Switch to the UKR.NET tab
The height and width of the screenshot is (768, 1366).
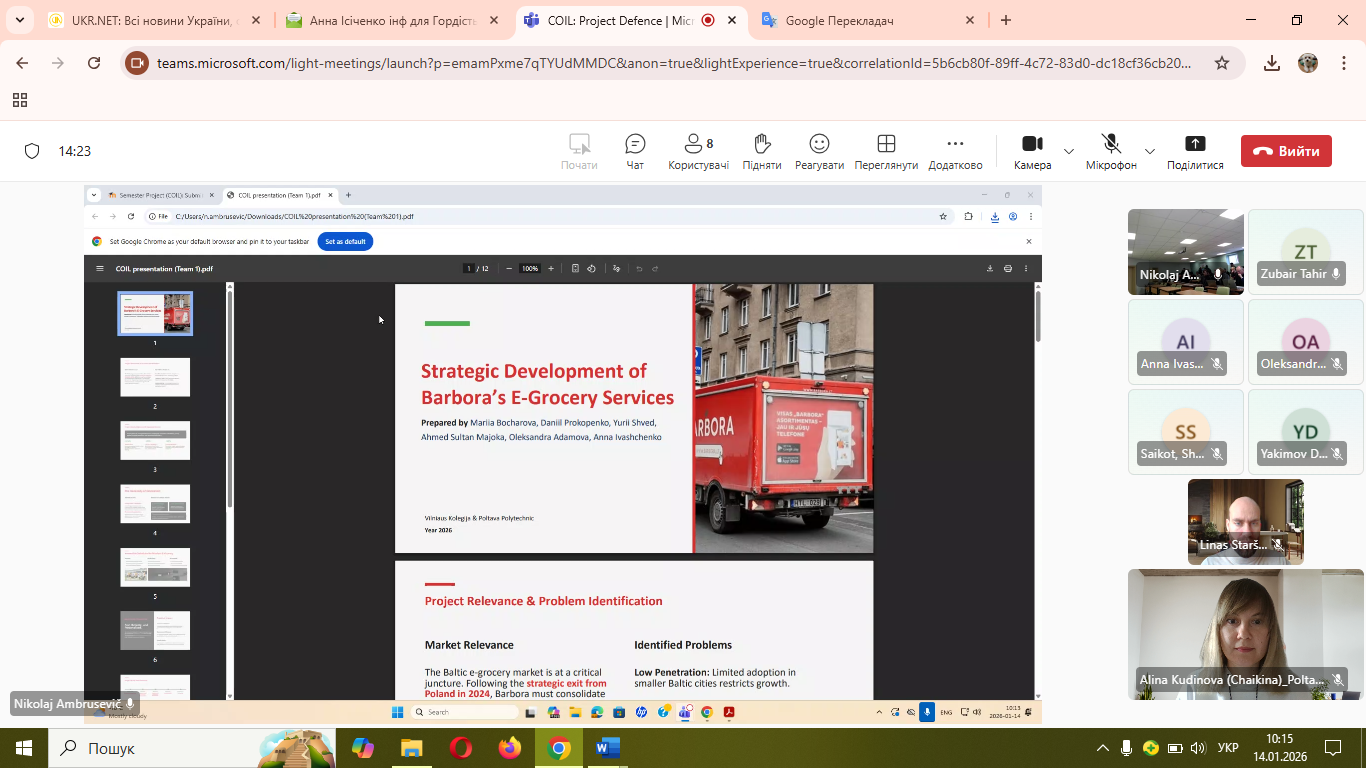[150, 20]
